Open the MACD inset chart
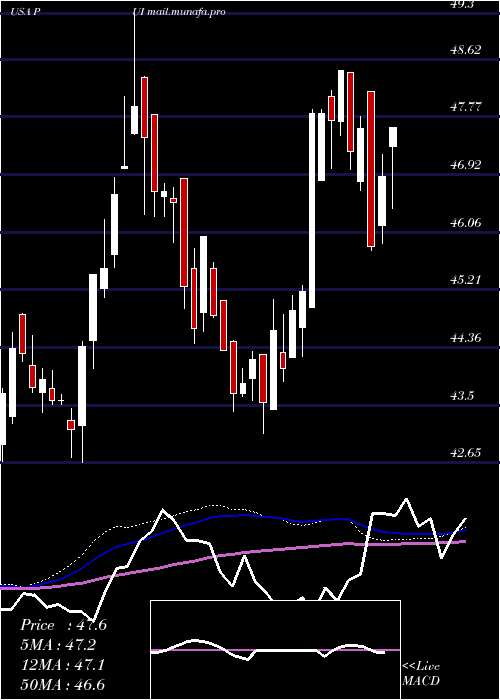Viewport: 500px width, 700px height. [x=275, y=650]
